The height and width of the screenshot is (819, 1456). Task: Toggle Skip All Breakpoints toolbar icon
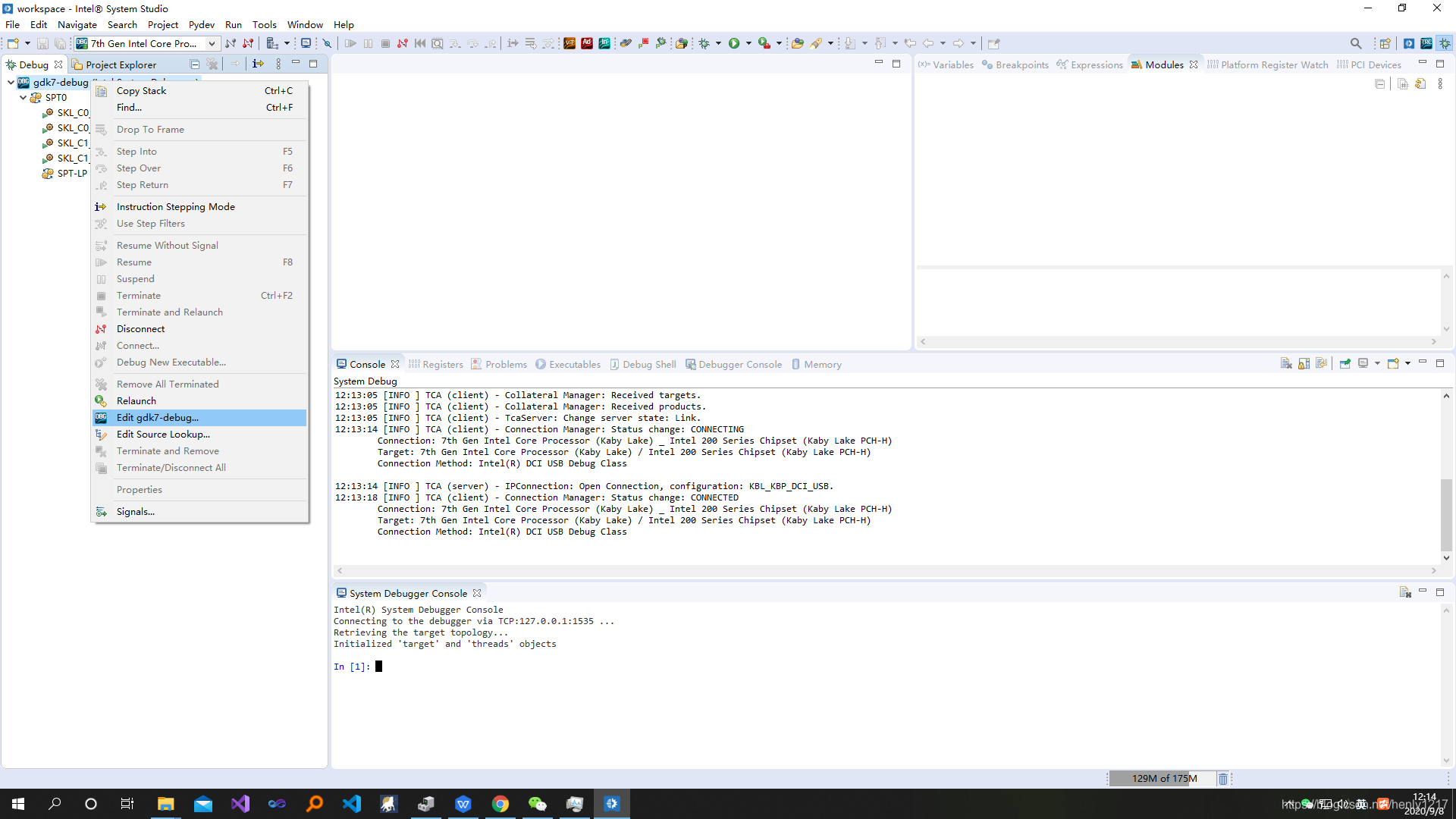pyautogui.click(x=327, y=43)
